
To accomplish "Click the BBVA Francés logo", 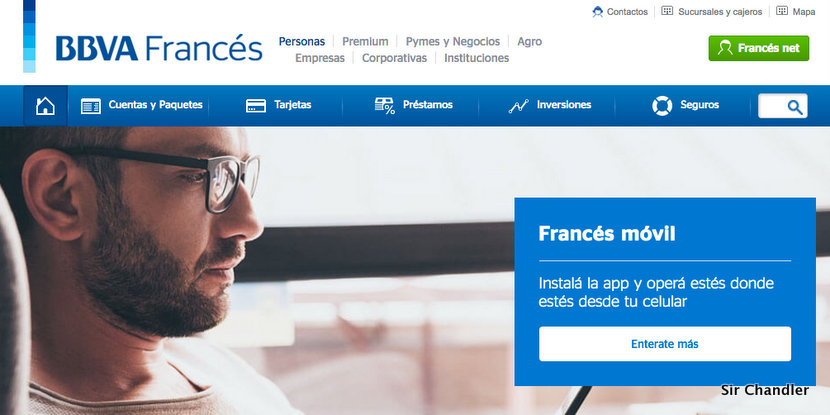I will click(x=159, y=48).
